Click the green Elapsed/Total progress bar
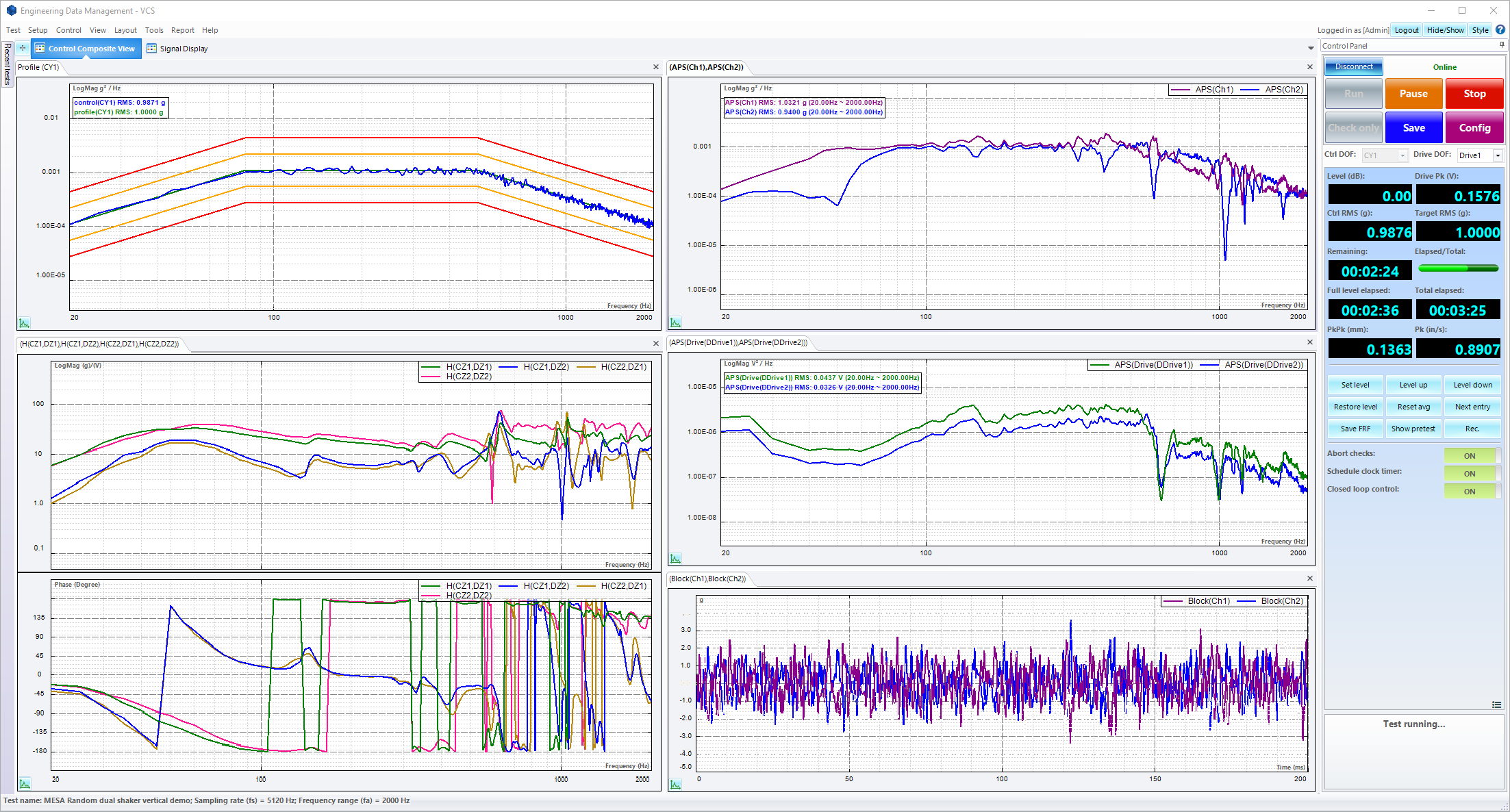1510x812 pixels. pos(1458,268)
